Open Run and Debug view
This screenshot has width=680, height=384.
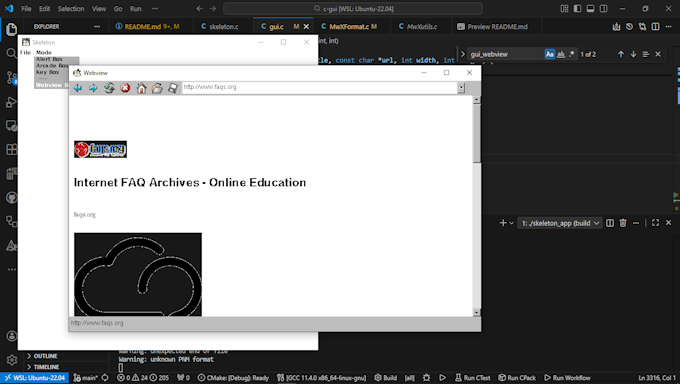[11, 102]
